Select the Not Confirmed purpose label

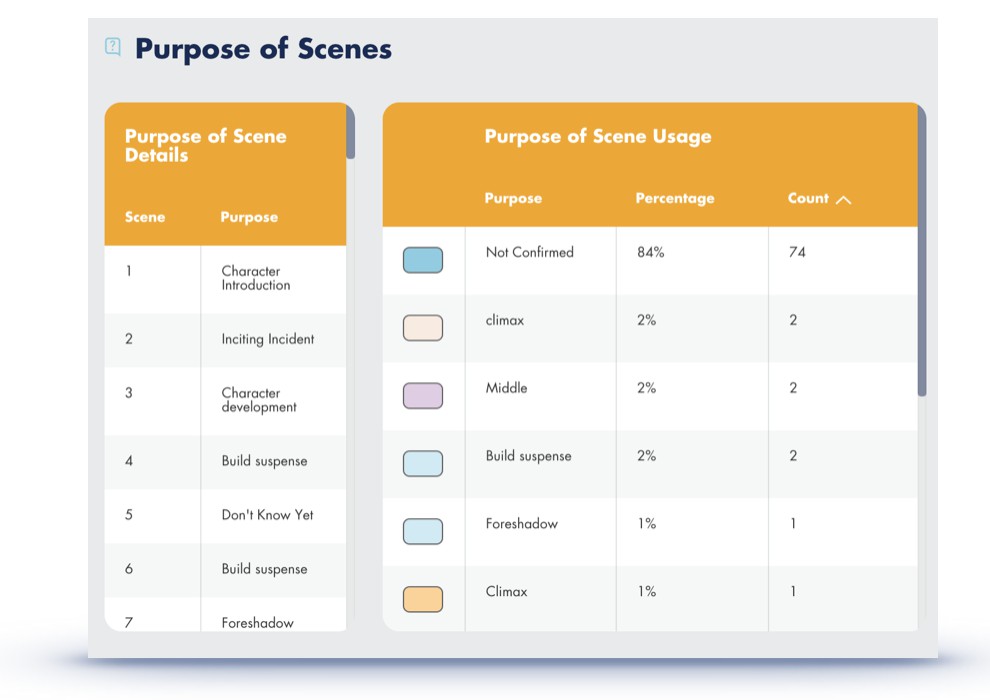529,253
